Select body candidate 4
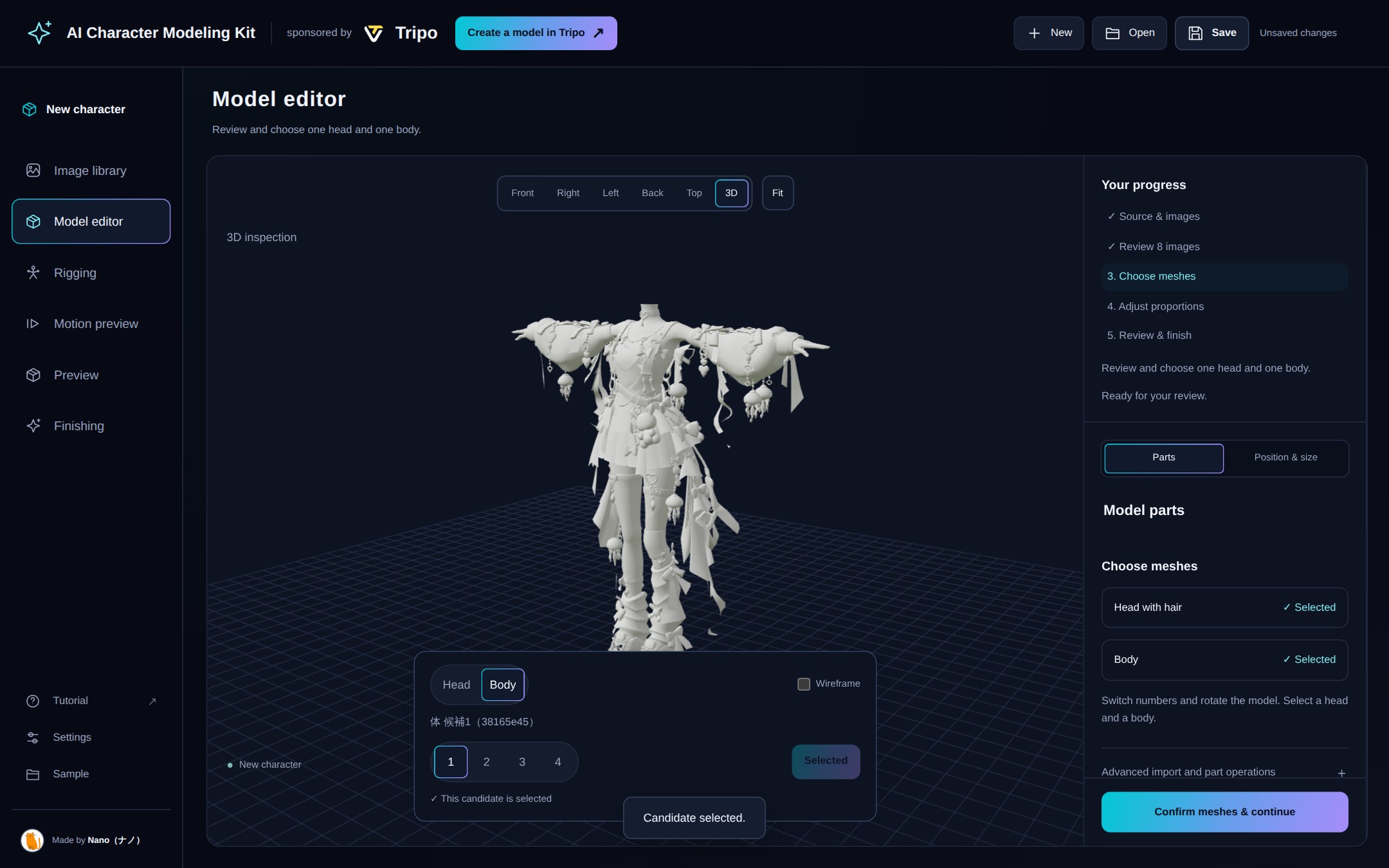The width and height of the screenshot is (1389, 868). [558, 762]
